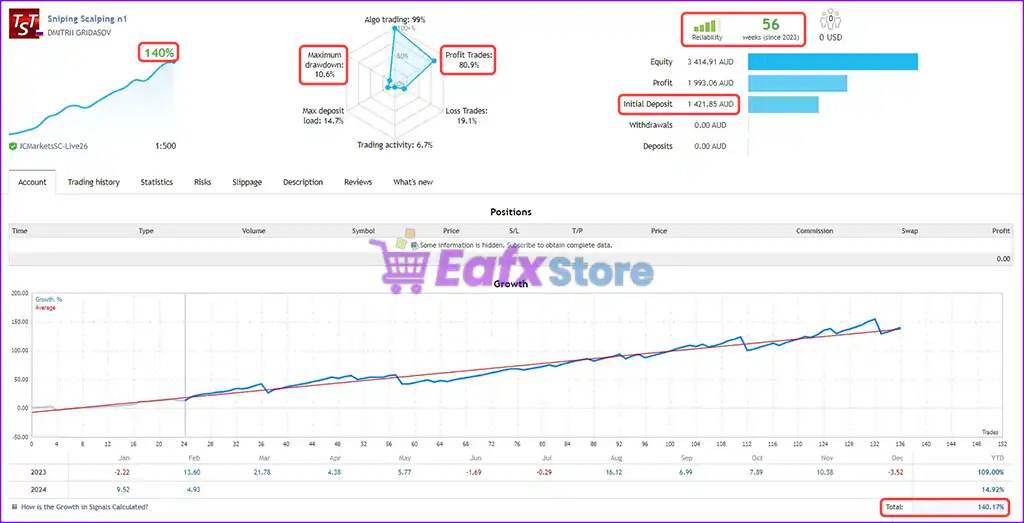Screen dimensions: 1024x523
Task: Click the green Reliability bars icon
Action: pos(706,26)
